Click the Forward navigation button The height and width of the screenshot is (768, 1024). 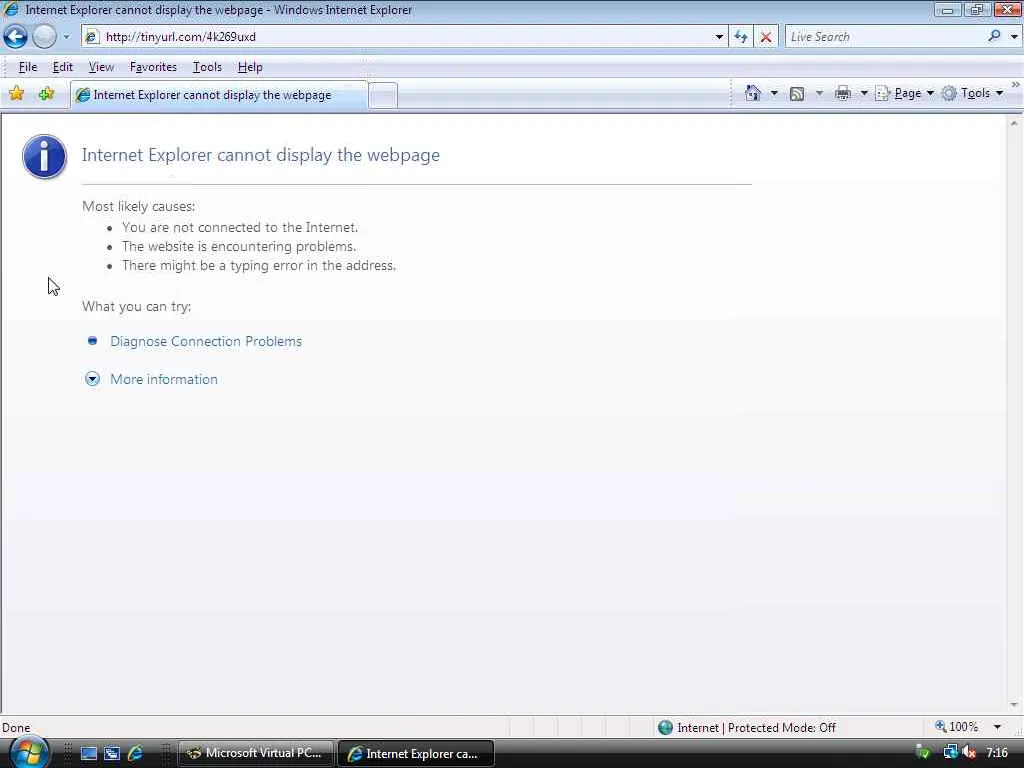tap(44, 37)
